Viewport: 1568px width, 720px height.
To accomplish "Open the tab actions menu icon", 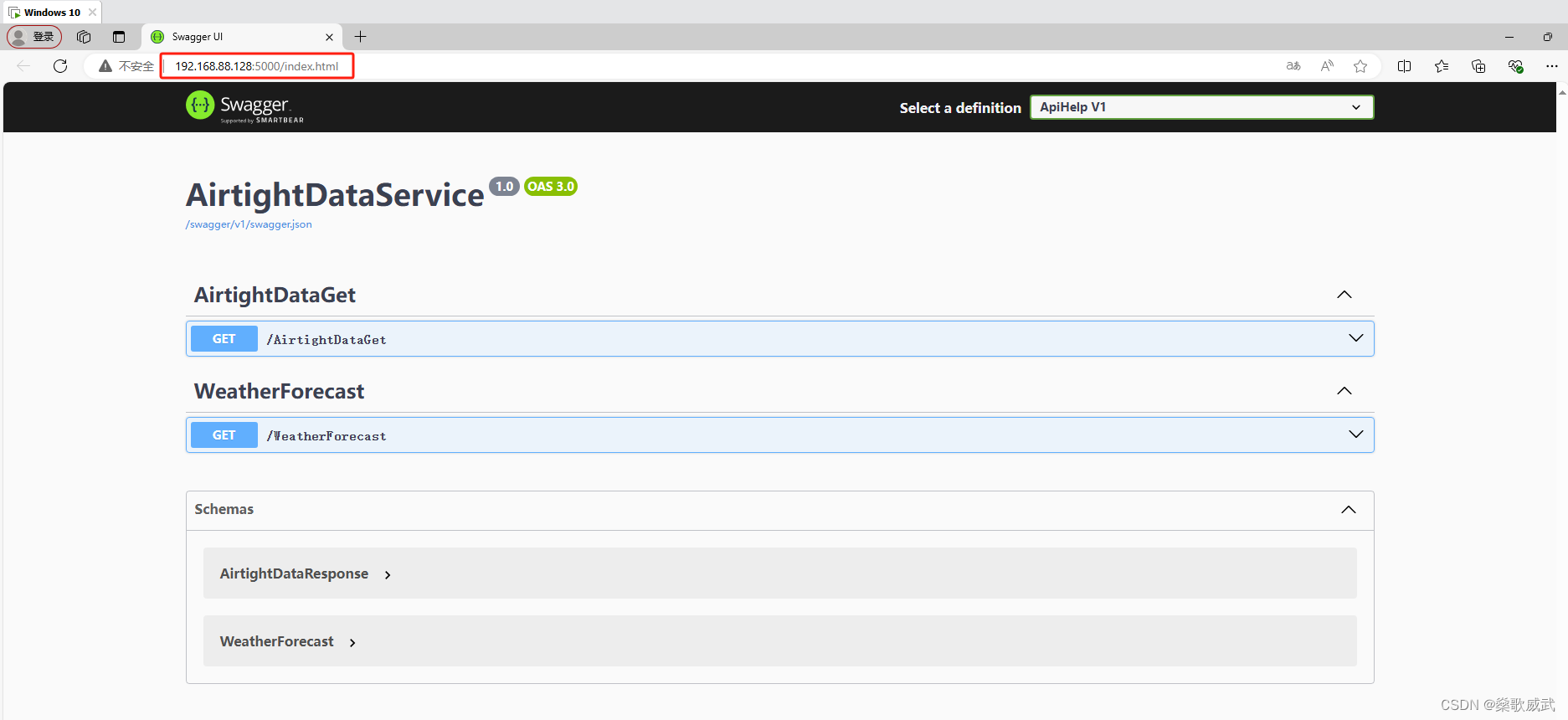I will pyautogui.click(x=119, y=37).
